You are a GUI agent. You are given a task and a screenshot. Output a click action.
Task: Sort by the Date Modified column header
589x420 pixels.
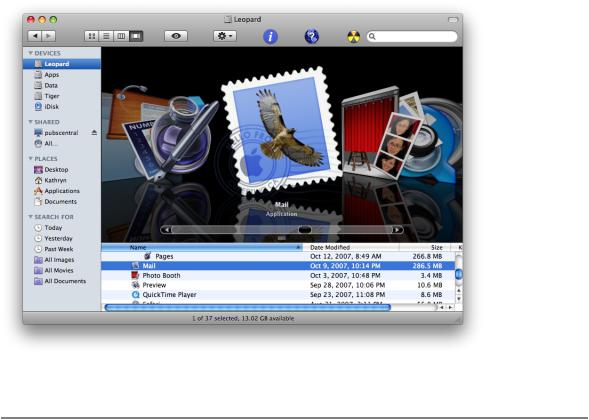tap(350, 248)
